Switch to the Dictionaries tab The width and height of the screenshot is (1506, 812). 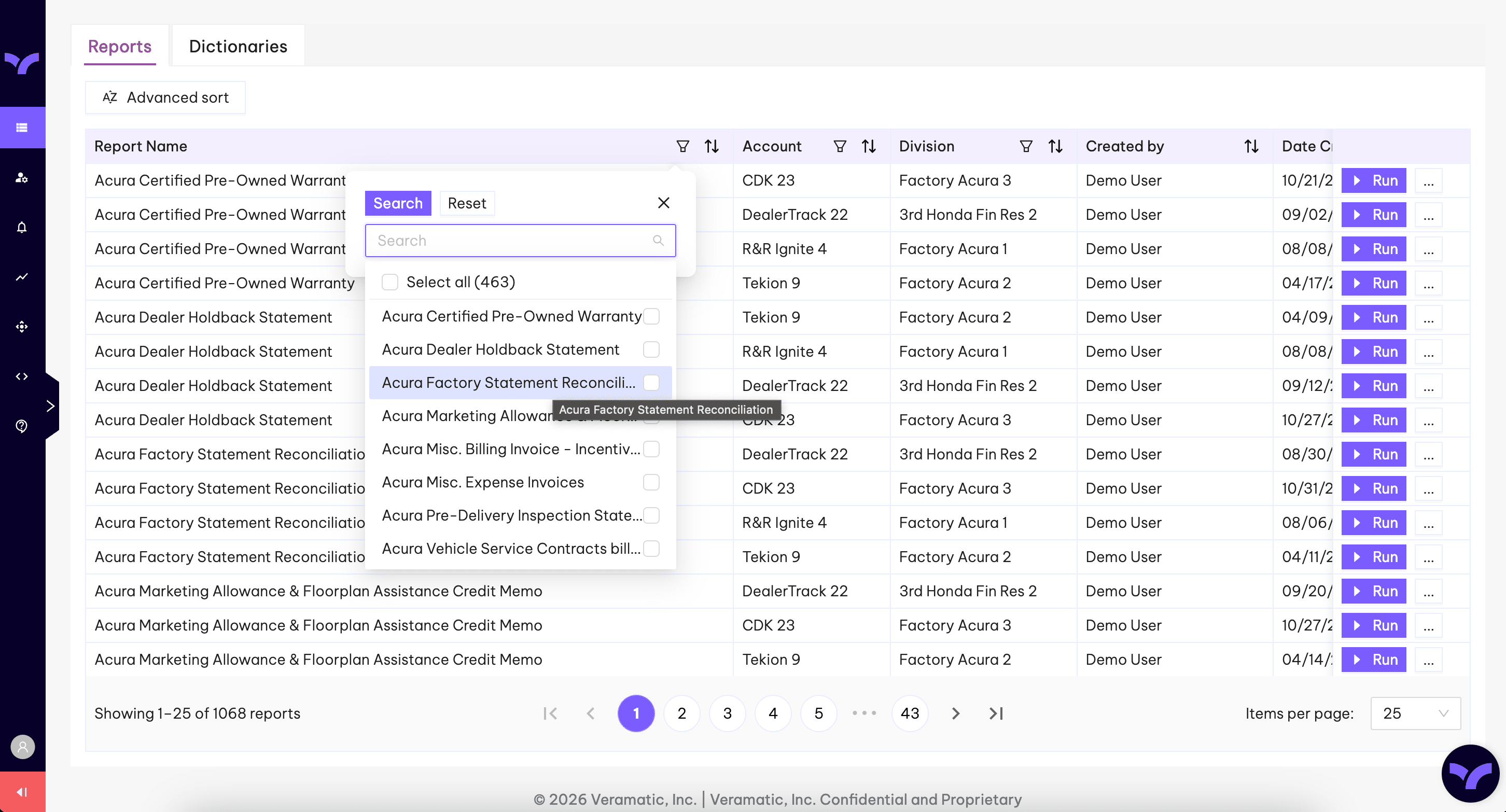tap(238, 46)
